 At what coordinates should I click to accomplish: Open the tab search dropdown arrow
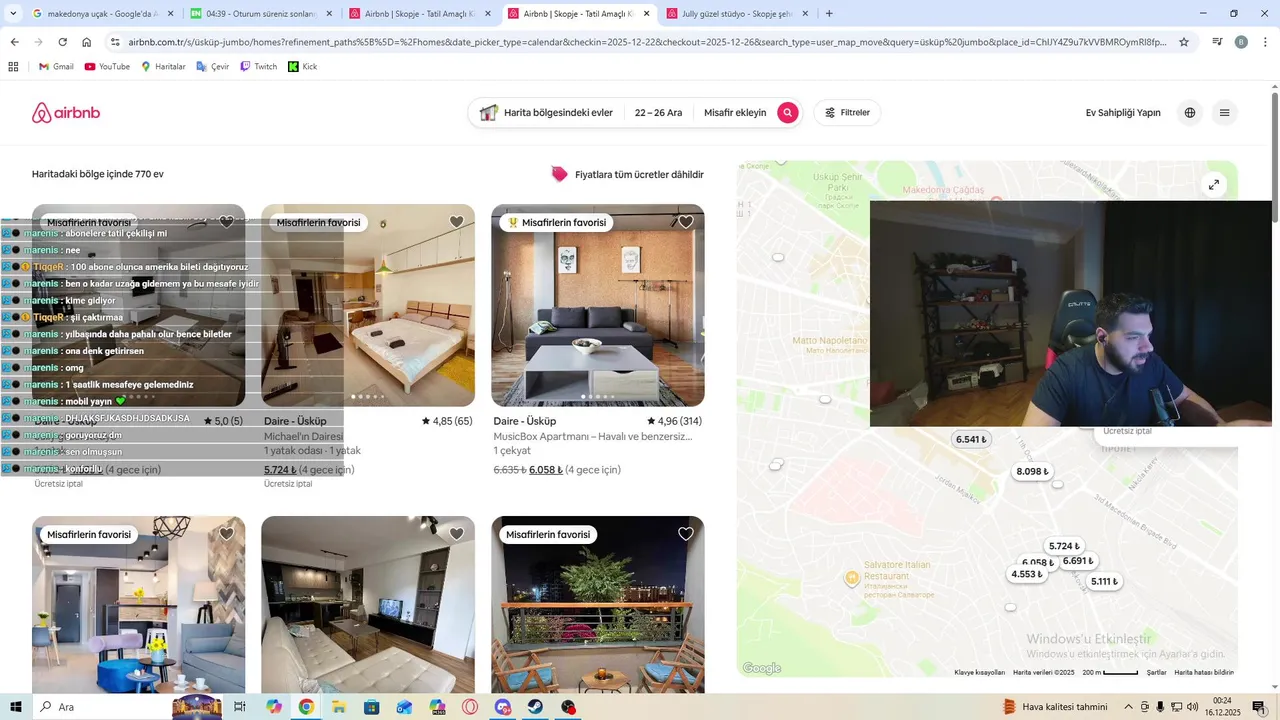tap(13, 14)
